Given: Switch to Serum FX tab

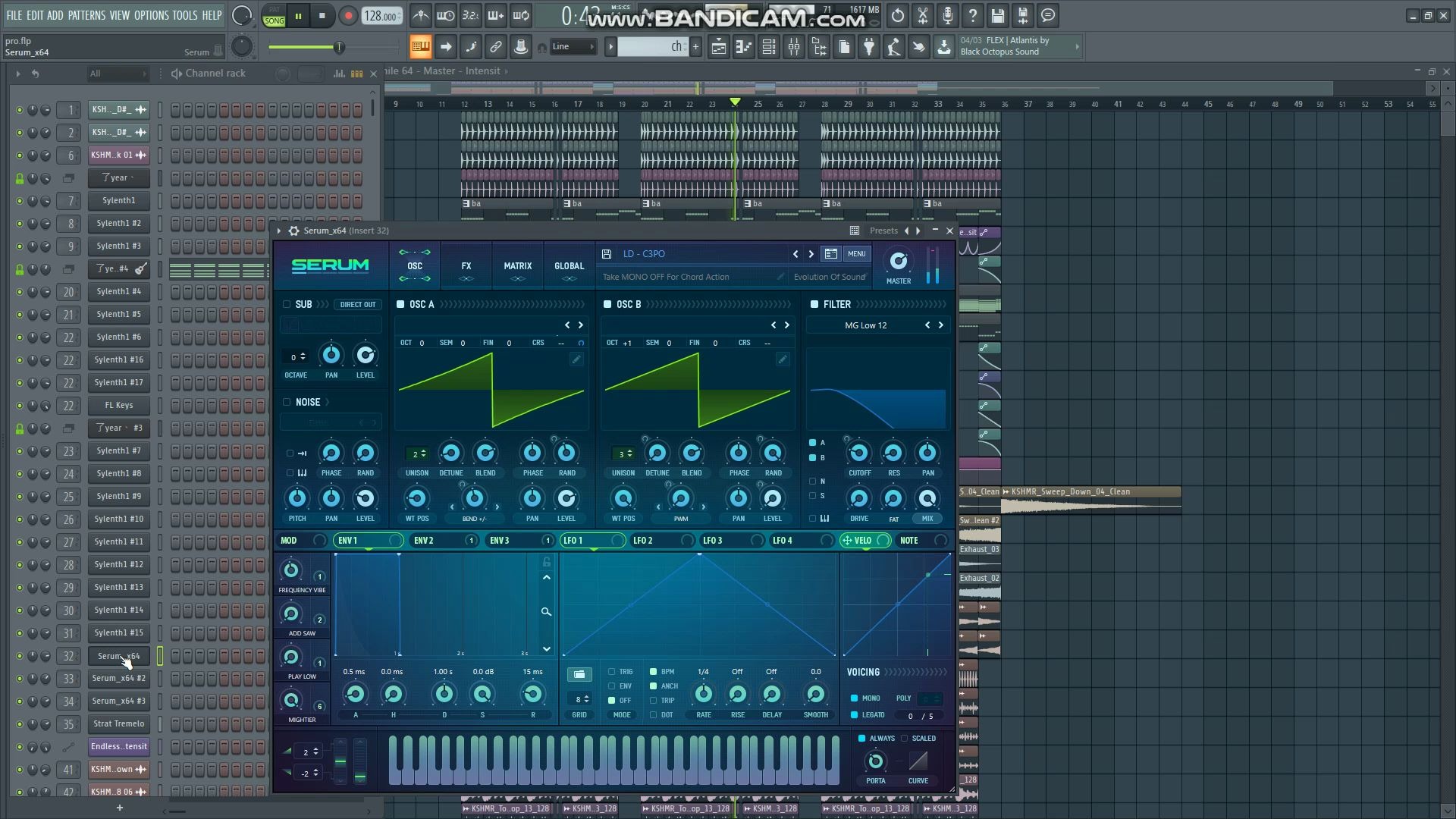Looking at the screenshot, I should [466, 266].
